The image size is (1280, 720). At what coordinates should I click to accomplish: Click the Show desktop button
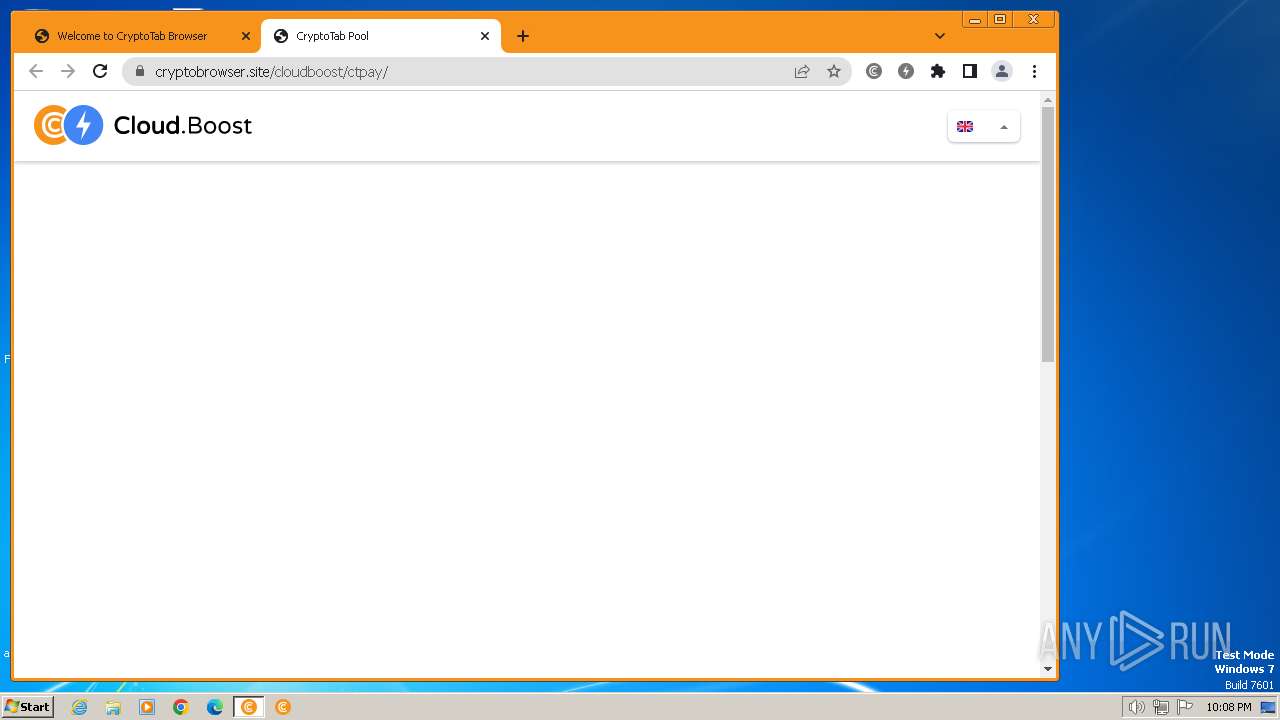click(1269, 707)
